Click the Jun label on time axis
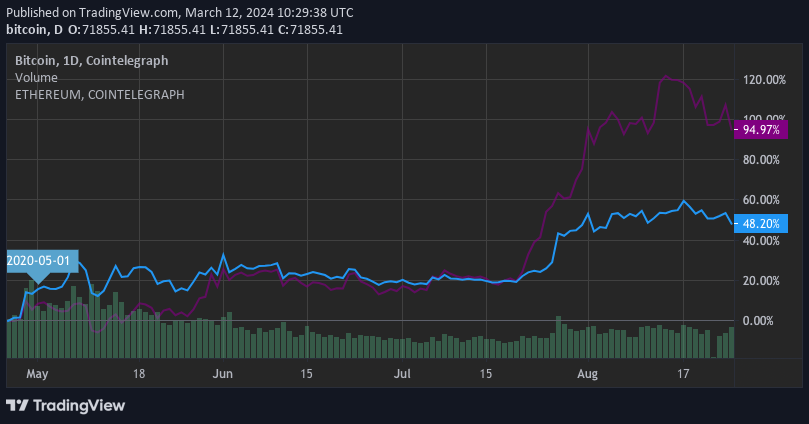This screenshot has height=424, width=809. [x=222, y=374]
